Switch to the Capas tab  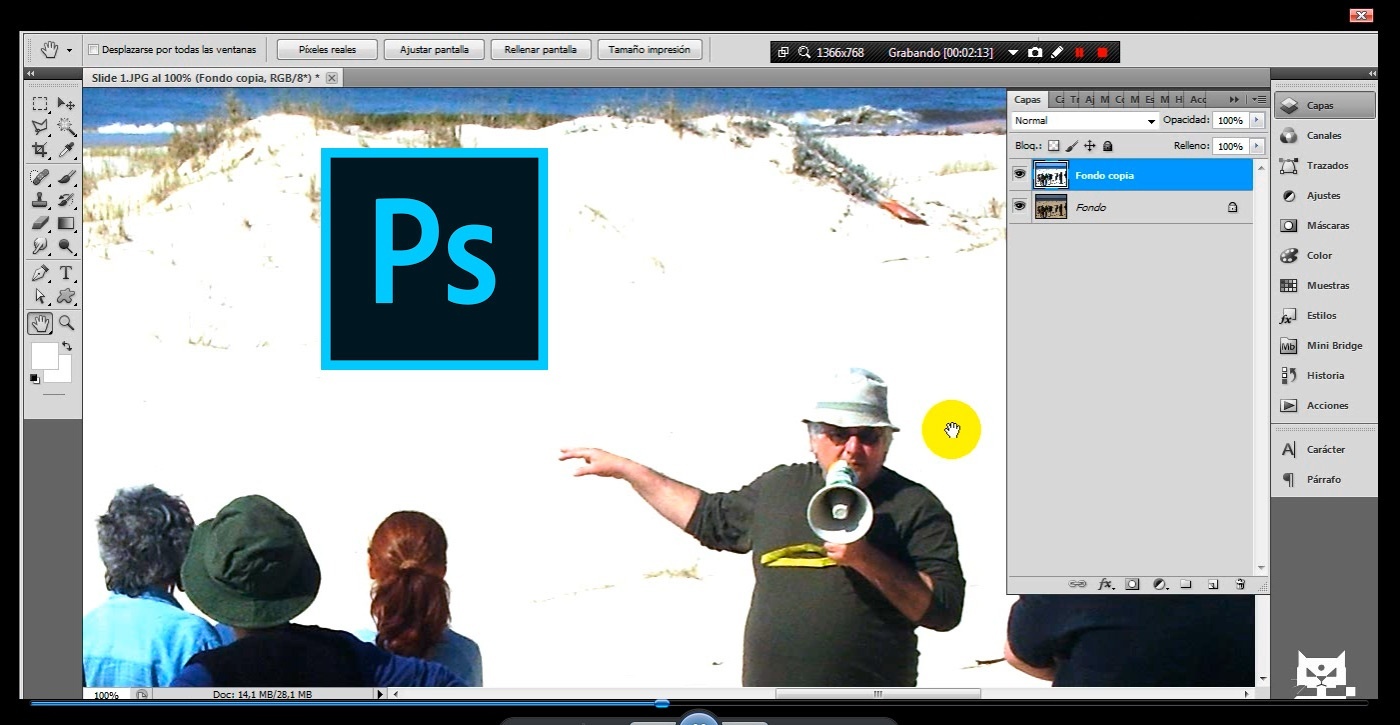pos(1027,99)
